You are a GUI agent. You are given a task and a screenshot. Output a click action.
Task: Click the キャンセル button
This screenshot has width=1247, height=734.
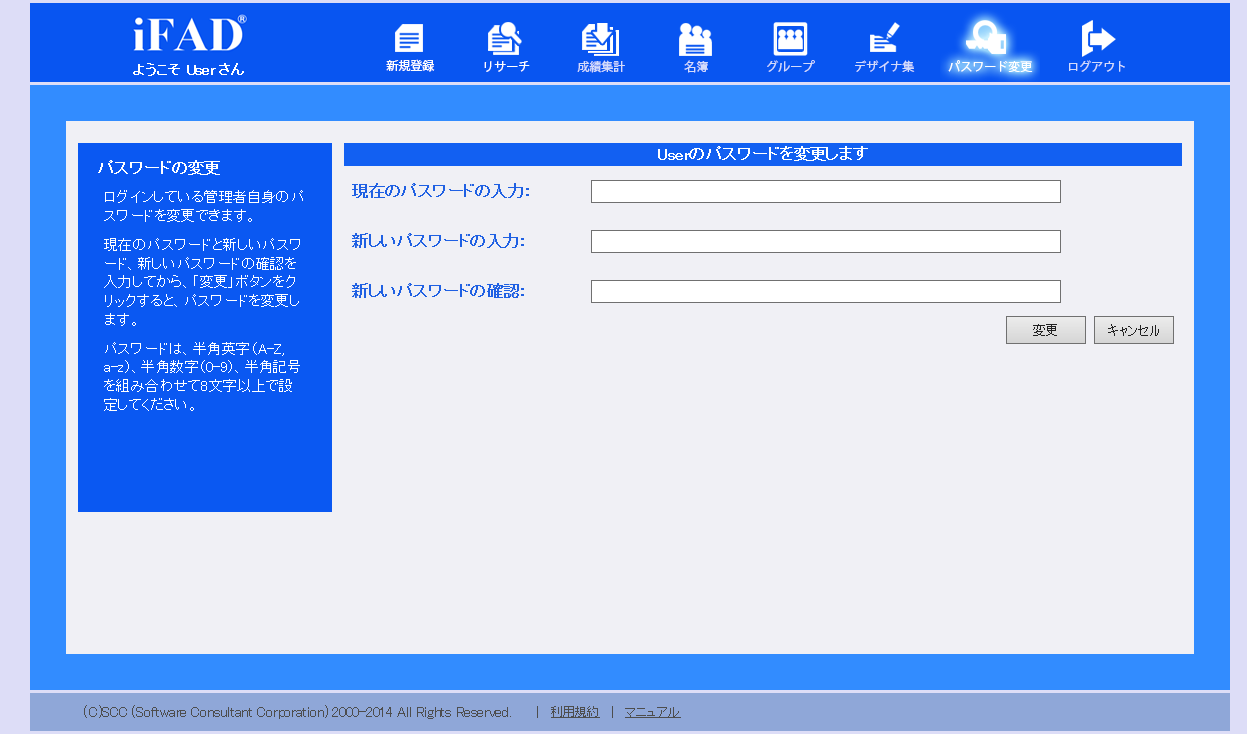point(1134,330)
